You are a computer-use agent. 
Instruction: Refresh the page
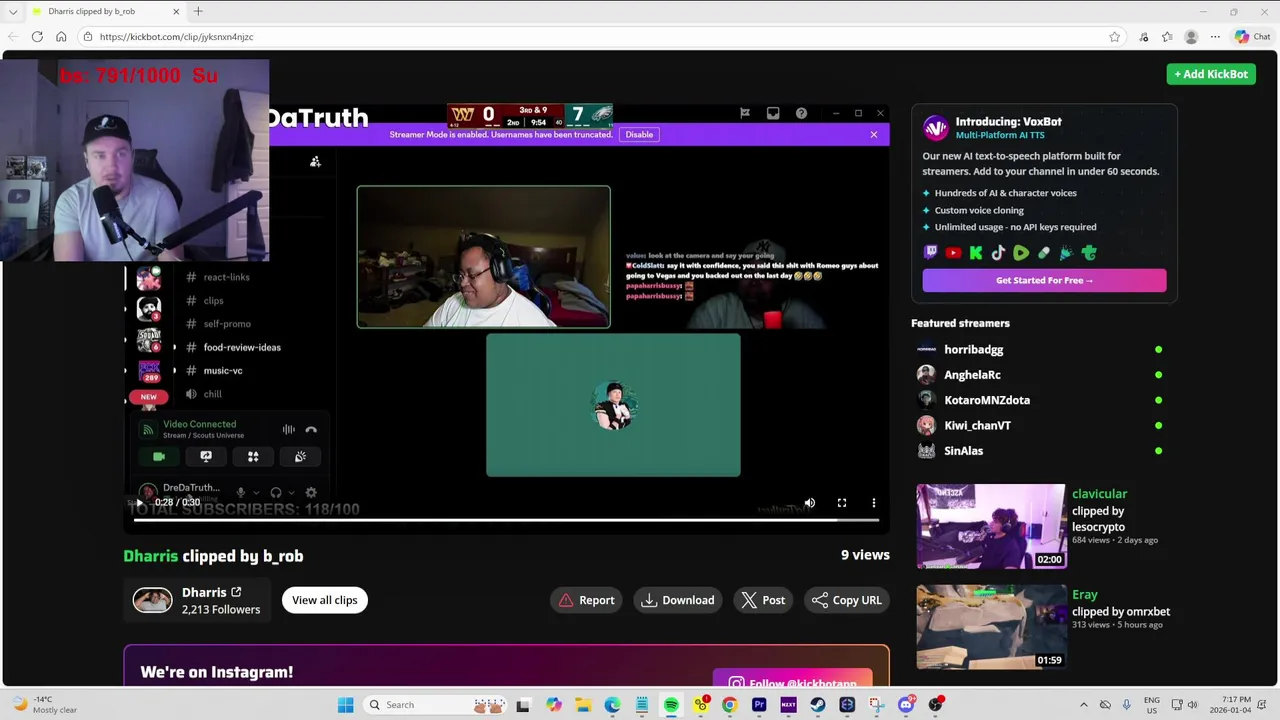point(37,37)
